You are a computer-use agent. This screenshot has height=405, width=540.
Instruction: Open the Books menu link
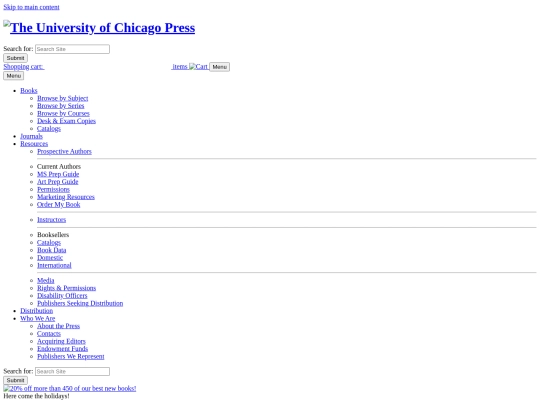click(x=29, y=91)
